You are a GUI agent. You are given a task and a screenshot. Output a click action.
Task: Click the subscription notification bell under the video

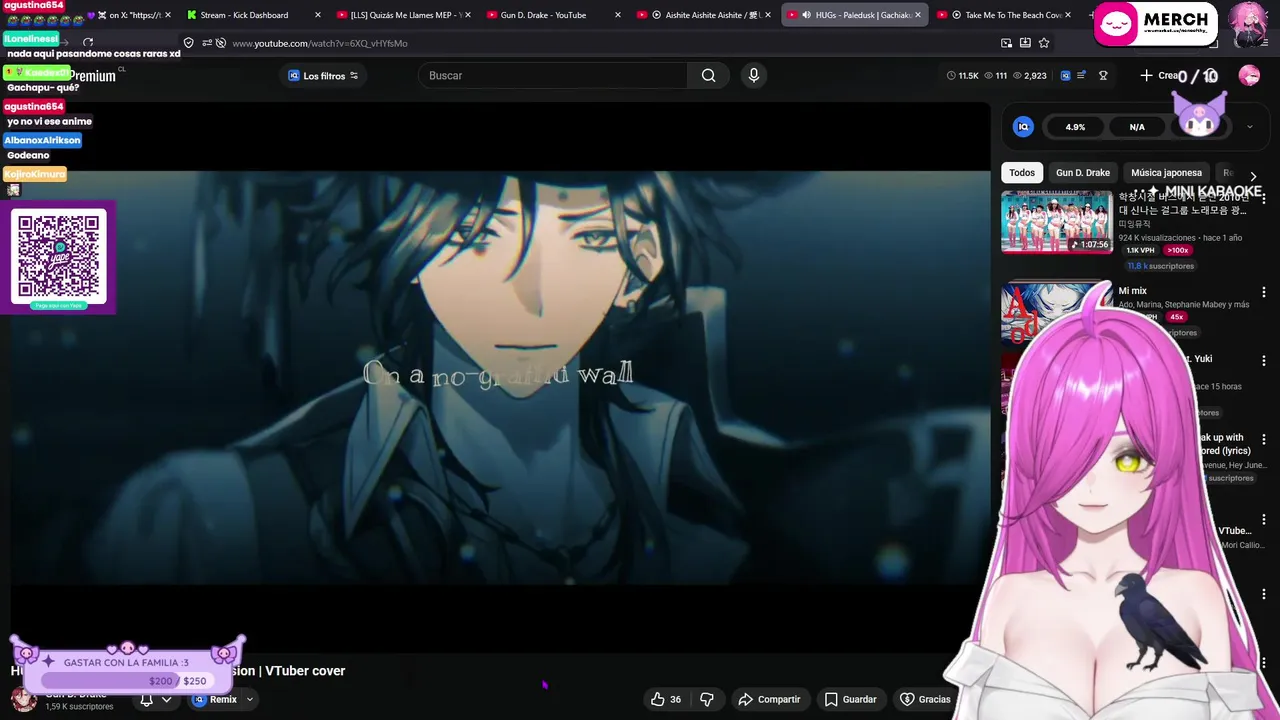click(146, 699)
